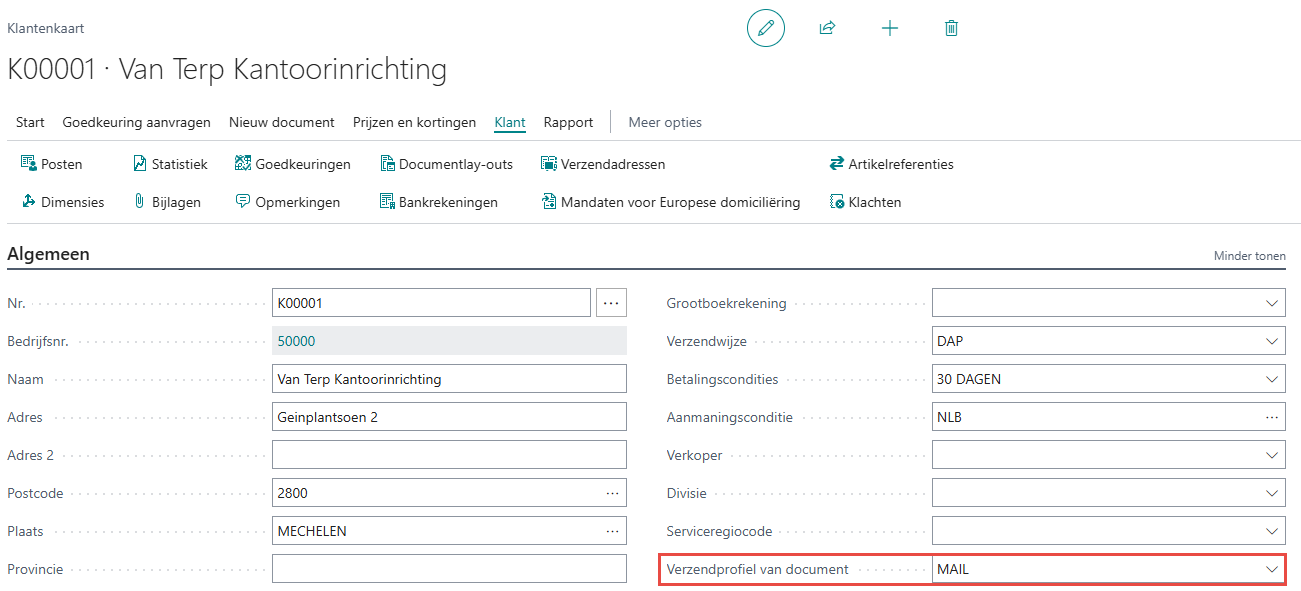Image resolution: width=1301 pixels, height=591 pixels.
Task: Open Statistiek for this customer
Action: point(170,164)
